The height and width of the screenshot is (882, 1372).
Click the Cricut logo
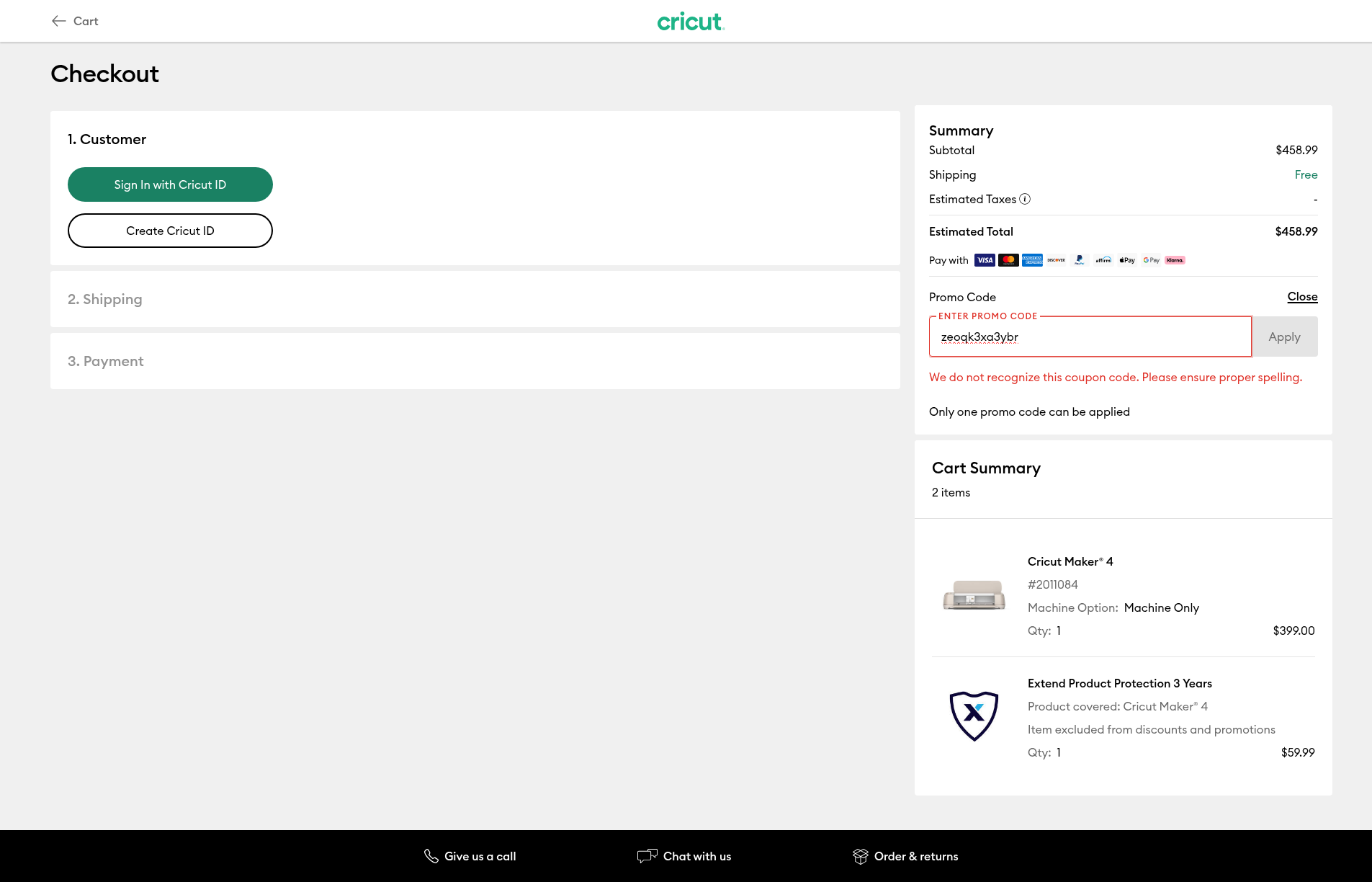click(690, 22)
